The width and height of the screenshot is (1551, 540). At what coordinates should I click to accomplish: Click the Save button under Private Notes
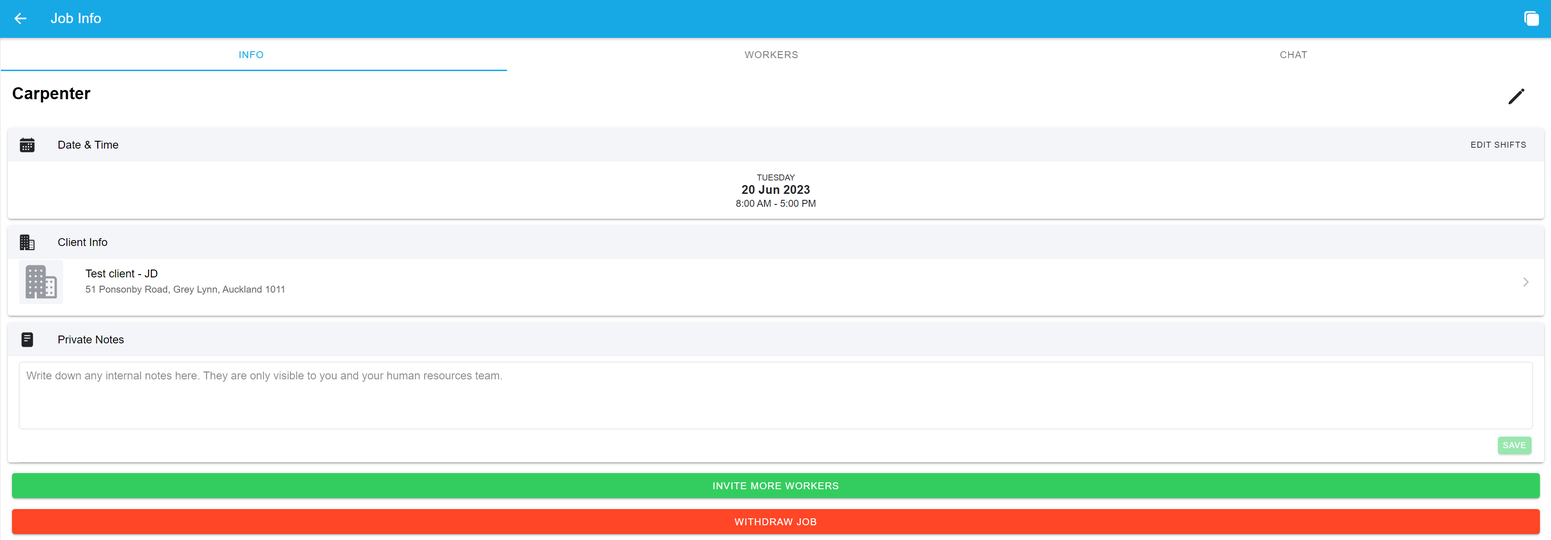[x=1513, y=445]
